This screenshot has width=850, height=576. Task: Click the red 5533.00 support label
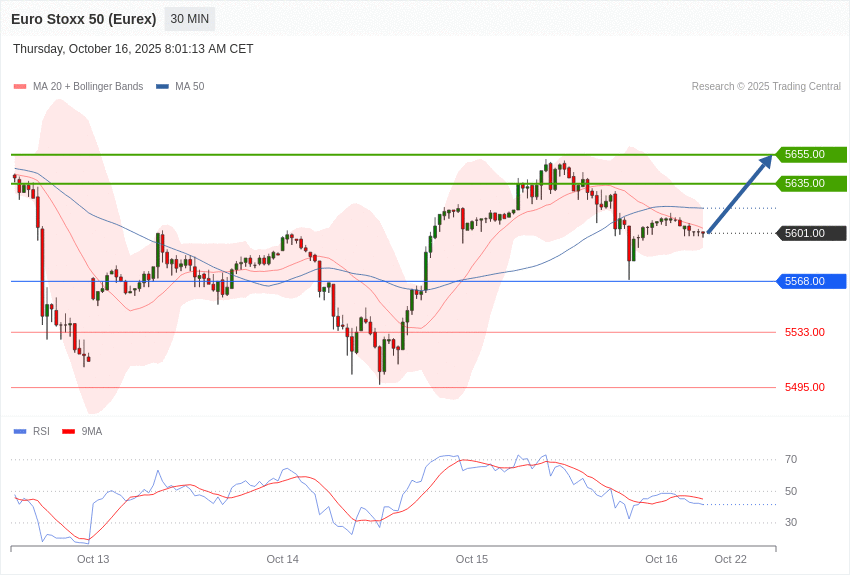pyautogui.click(x=804, y=332)
